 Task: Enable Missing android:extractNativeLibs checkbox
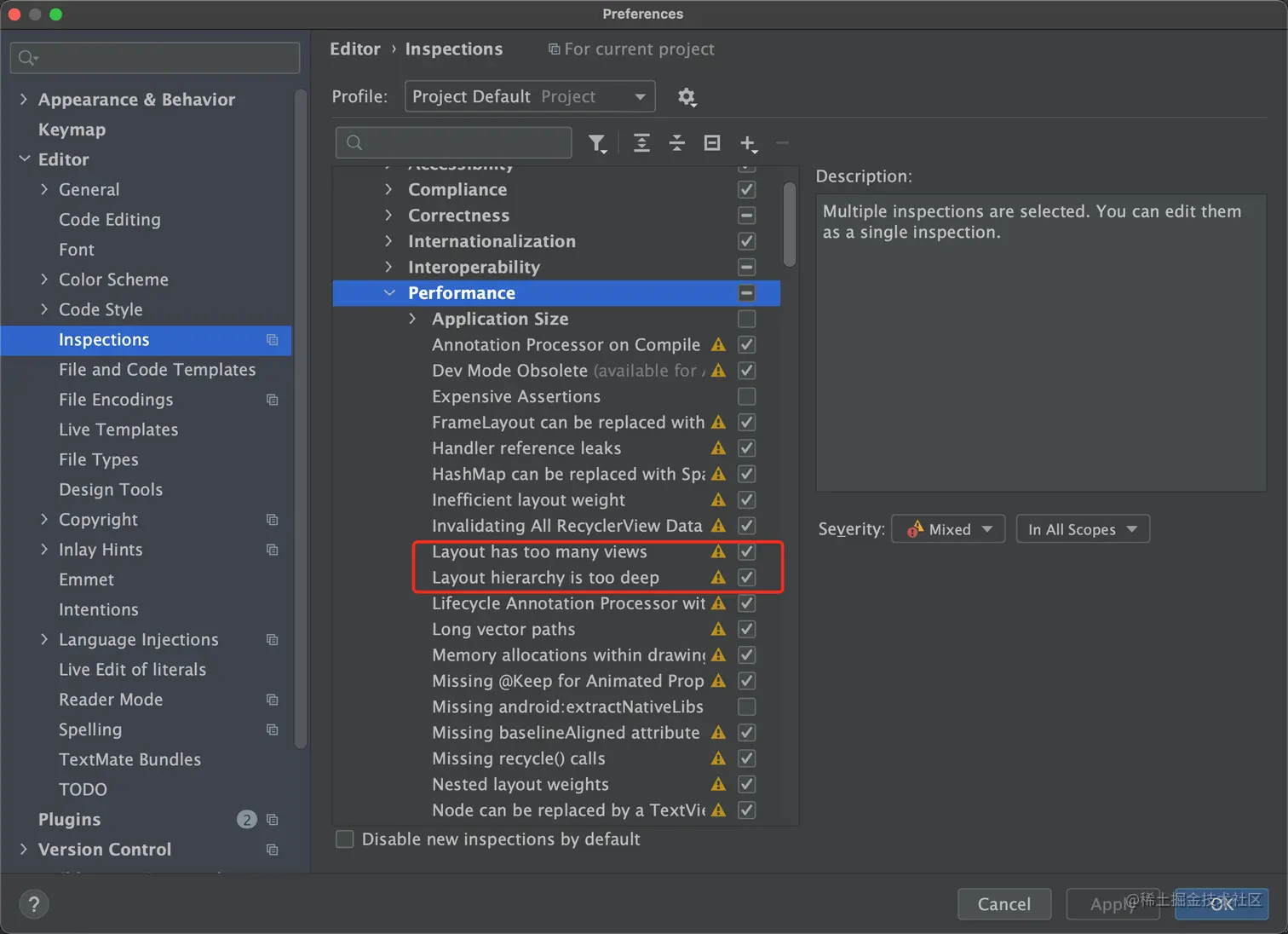(747, 706)
